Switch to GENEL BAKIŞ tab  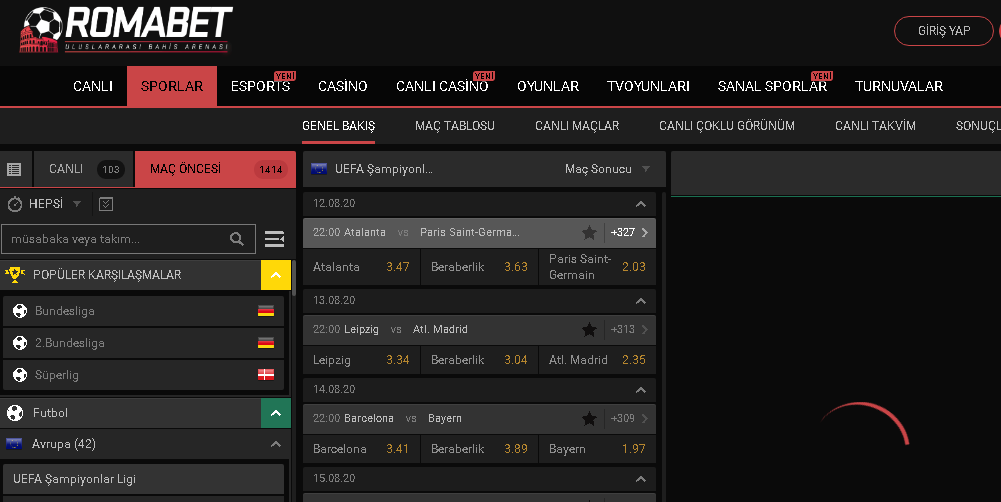pyautogui.click(x=338, y=126)
